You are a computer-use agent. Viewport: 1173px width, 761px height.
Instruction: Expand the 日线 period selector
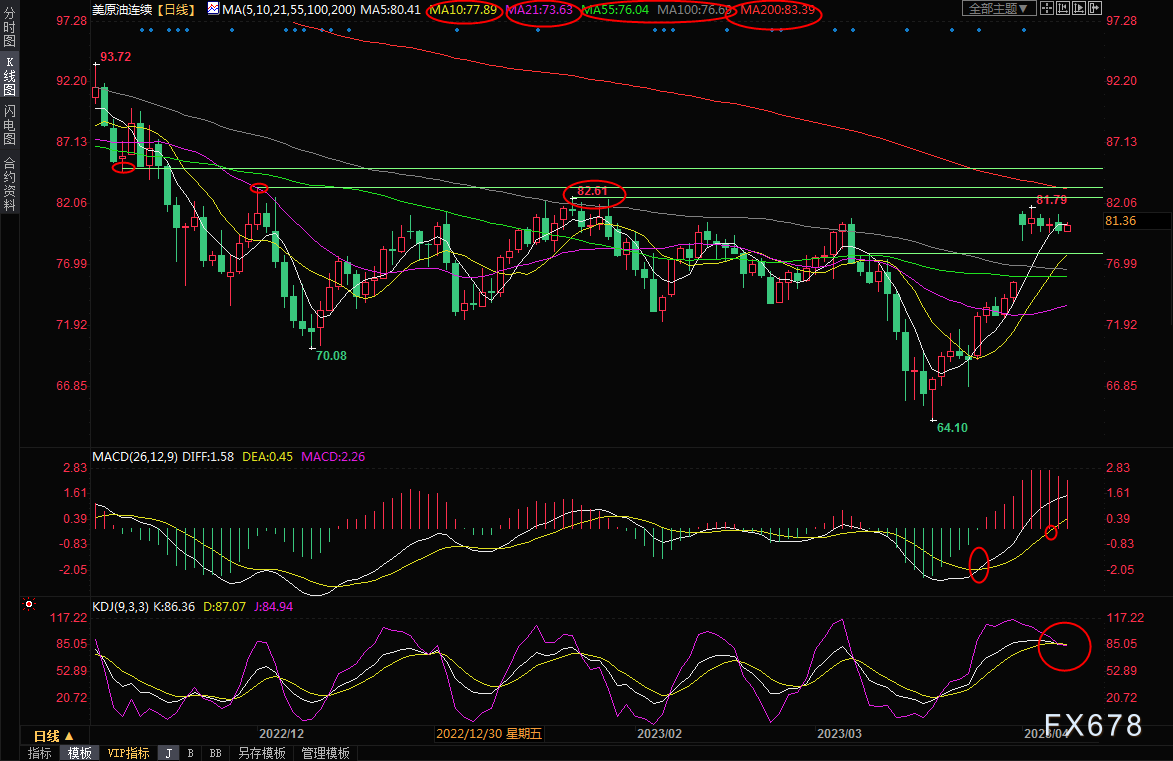pyautogui.click(x=54, y=736)
